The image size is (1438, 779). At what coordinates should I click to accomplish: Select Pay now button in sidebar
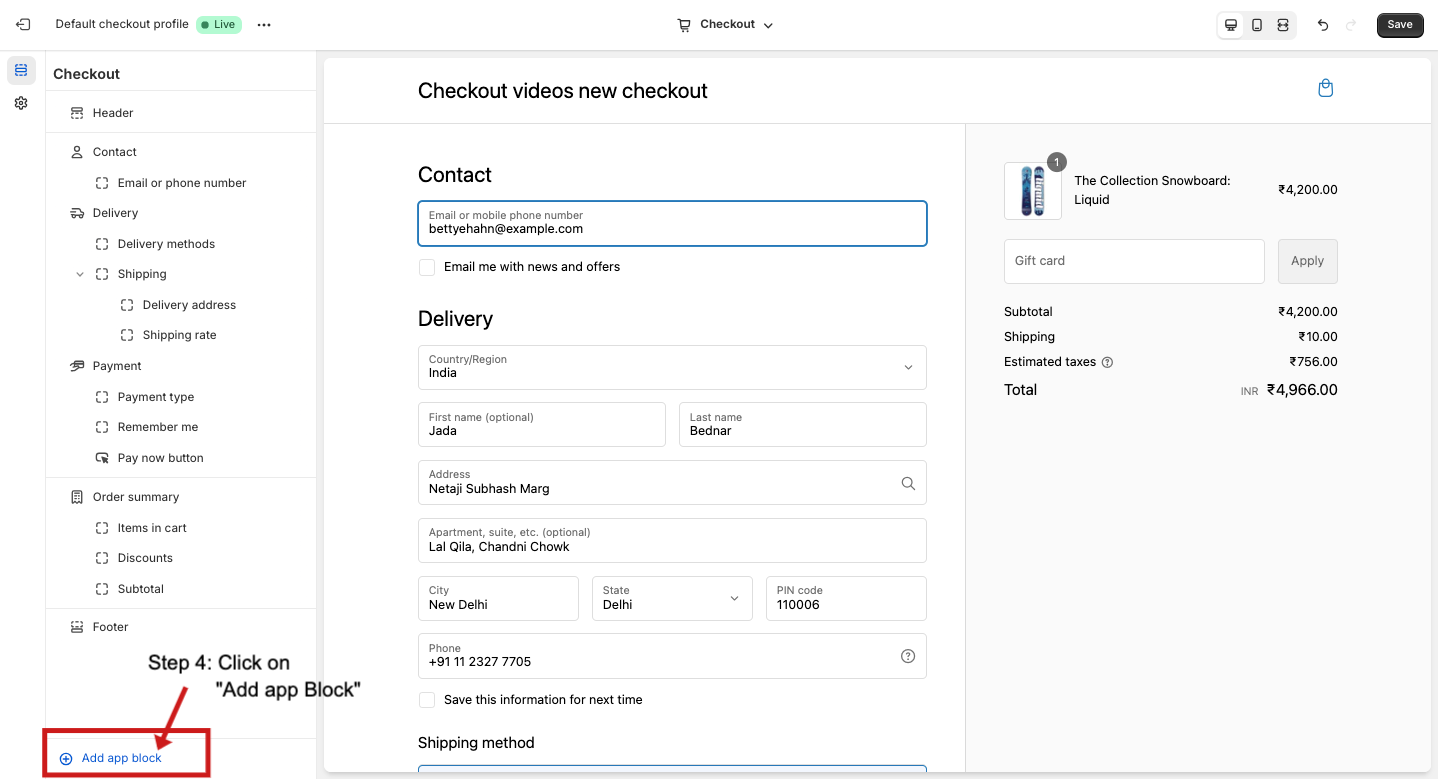click(x=160, y=458)
